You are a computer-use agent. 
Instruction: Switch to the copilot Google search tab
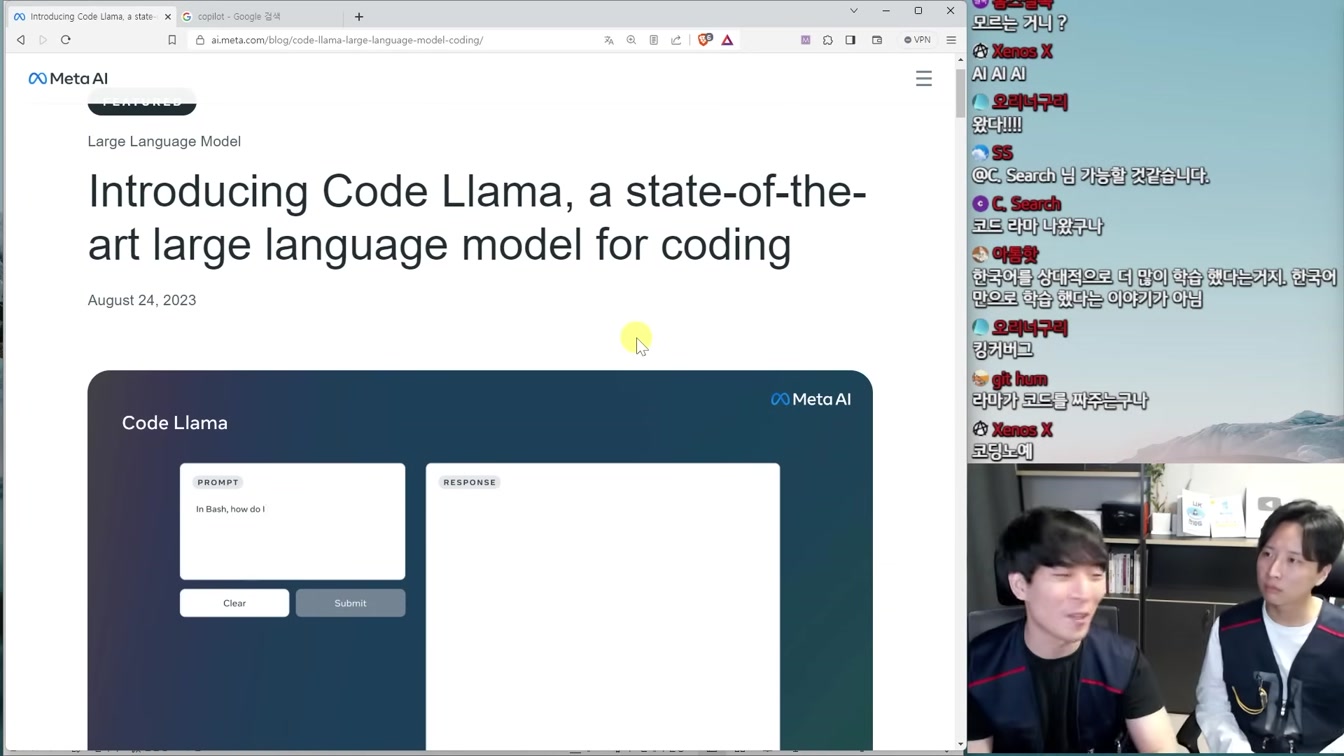click(258, 17)
